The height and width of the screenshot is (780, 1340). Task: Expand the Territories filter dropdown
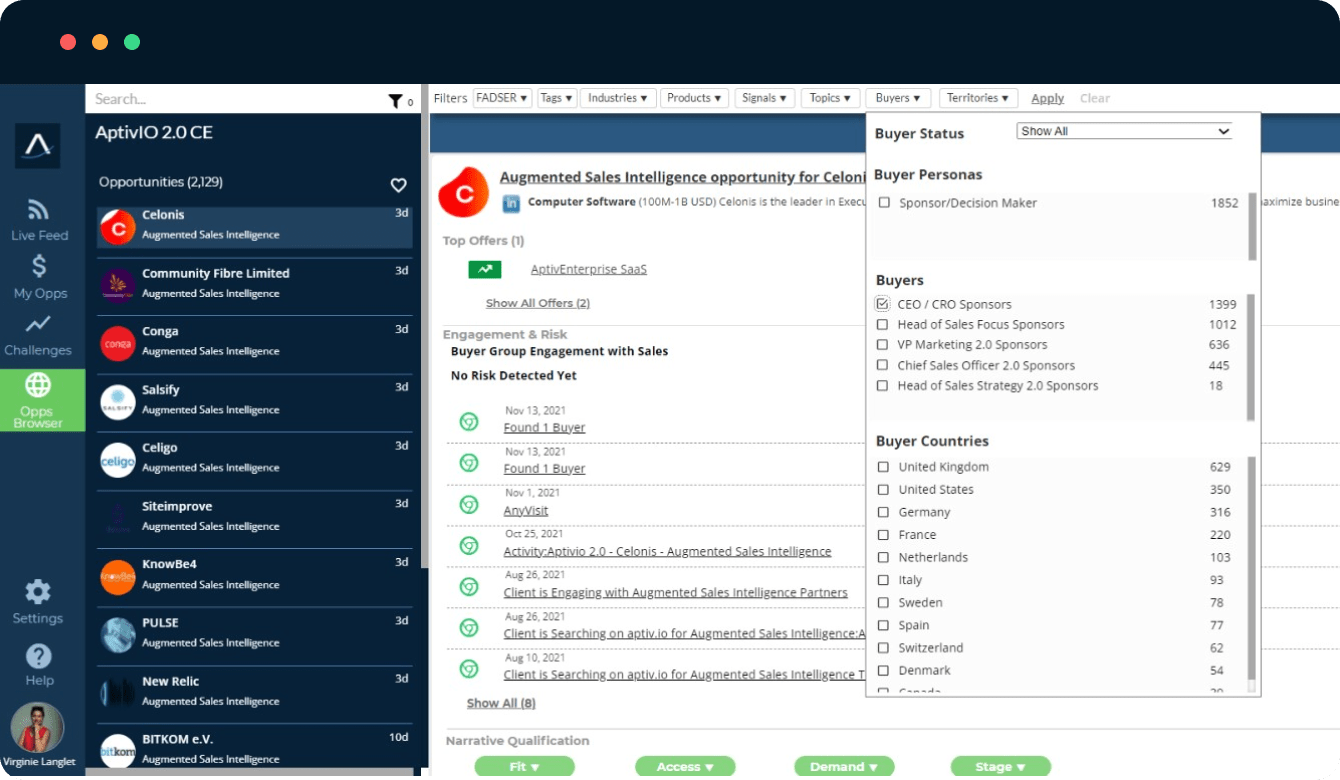[978, 98]
